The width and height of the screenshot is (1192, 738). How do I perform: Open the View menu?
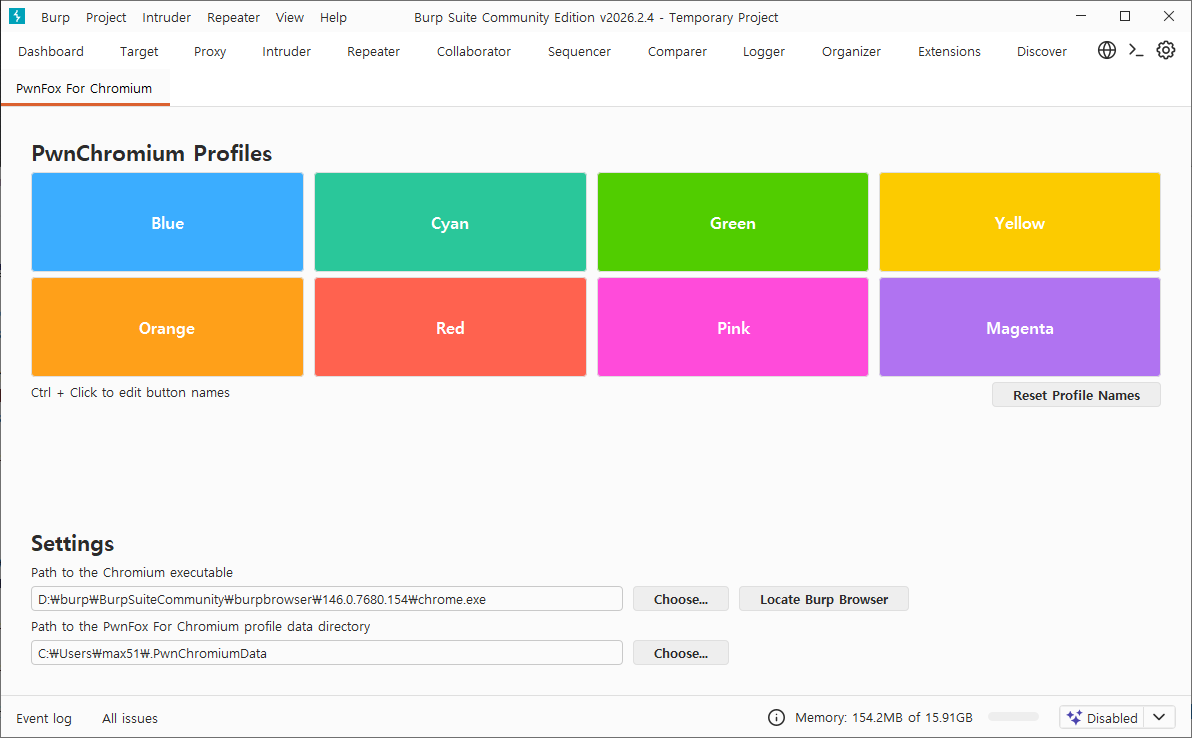point(290,17)
